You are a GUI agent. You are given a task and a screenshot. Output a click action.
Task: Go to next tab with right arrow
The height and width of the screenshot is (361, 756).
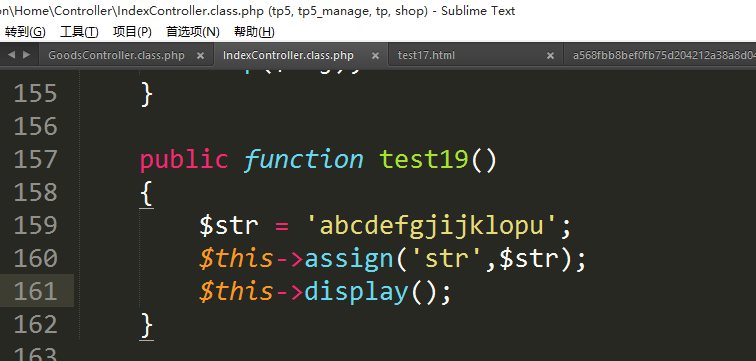27,55
